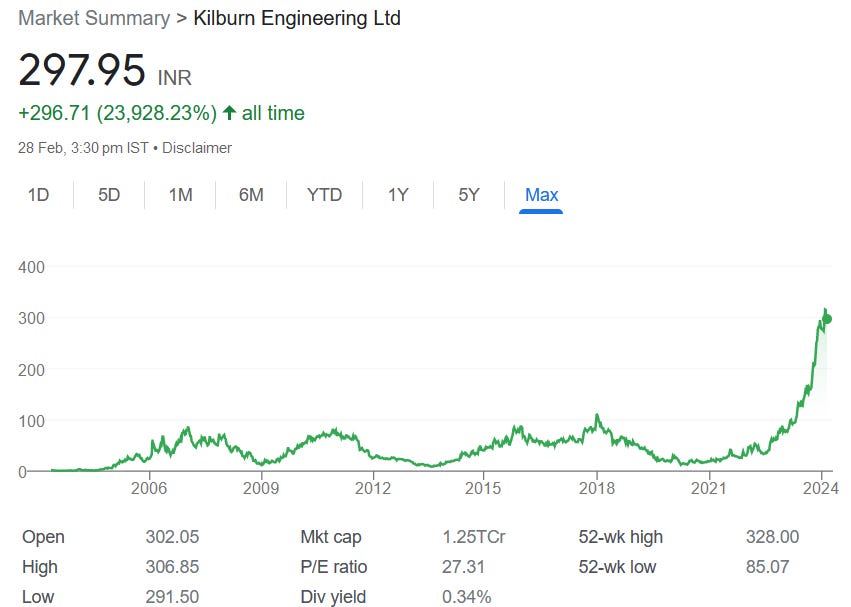Click the 52-wk low value 85.07
This screenshot has height=607, width=851.
pos(767,567)
